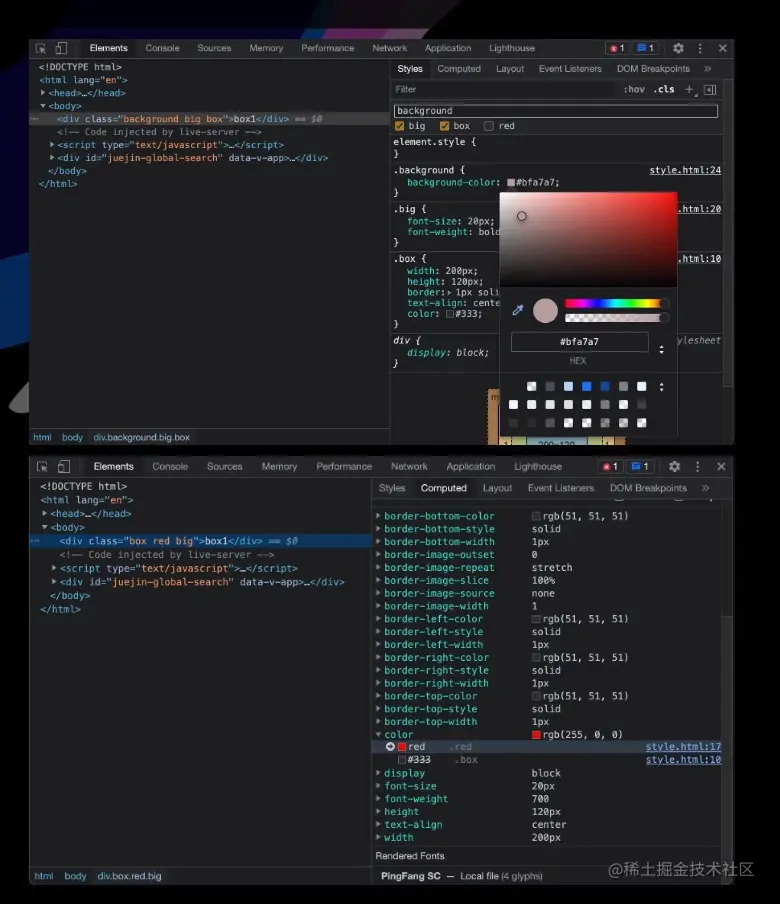Switch to Computed tab in top panel

tap(459, 69)
